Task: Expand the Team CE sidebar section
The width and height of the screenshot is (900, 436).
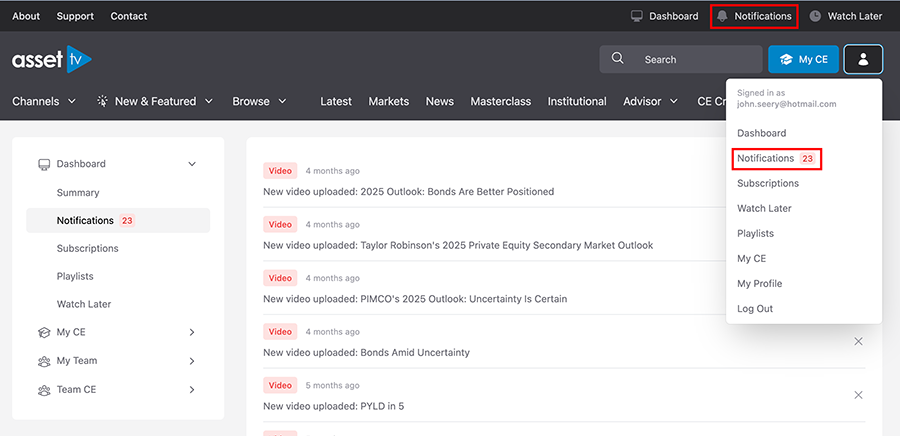Action: point(192,390)
